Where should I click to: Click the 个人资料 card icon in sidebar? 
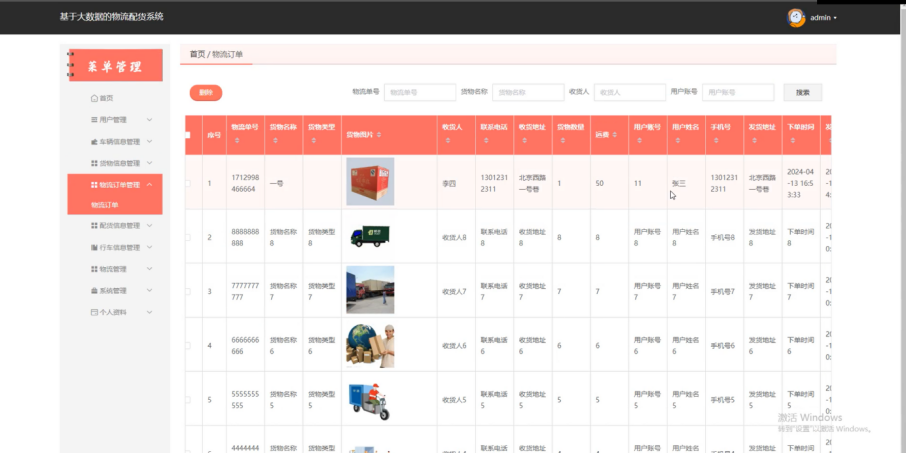[x=94, y=312]
